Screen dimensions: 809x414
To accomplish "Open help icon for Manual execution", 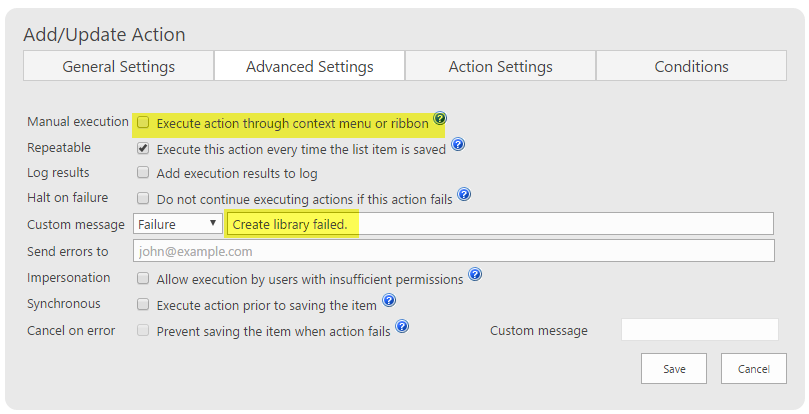I will point(440,118).
